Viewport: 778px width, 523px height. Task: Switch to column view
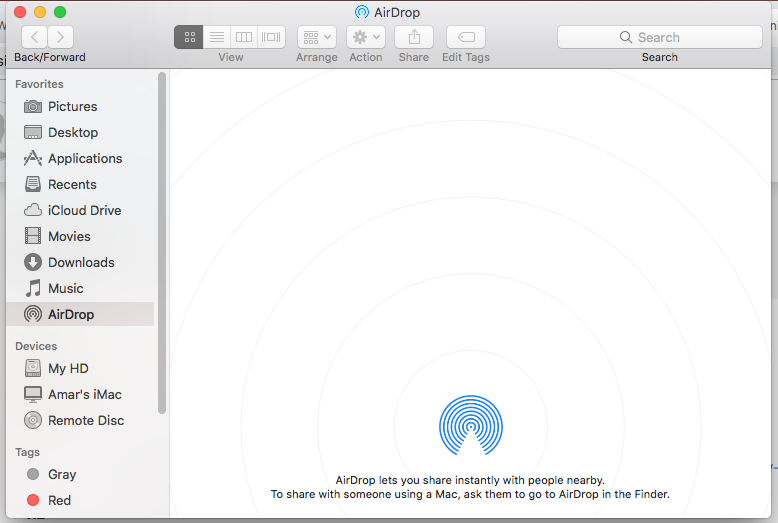point(244,37)
